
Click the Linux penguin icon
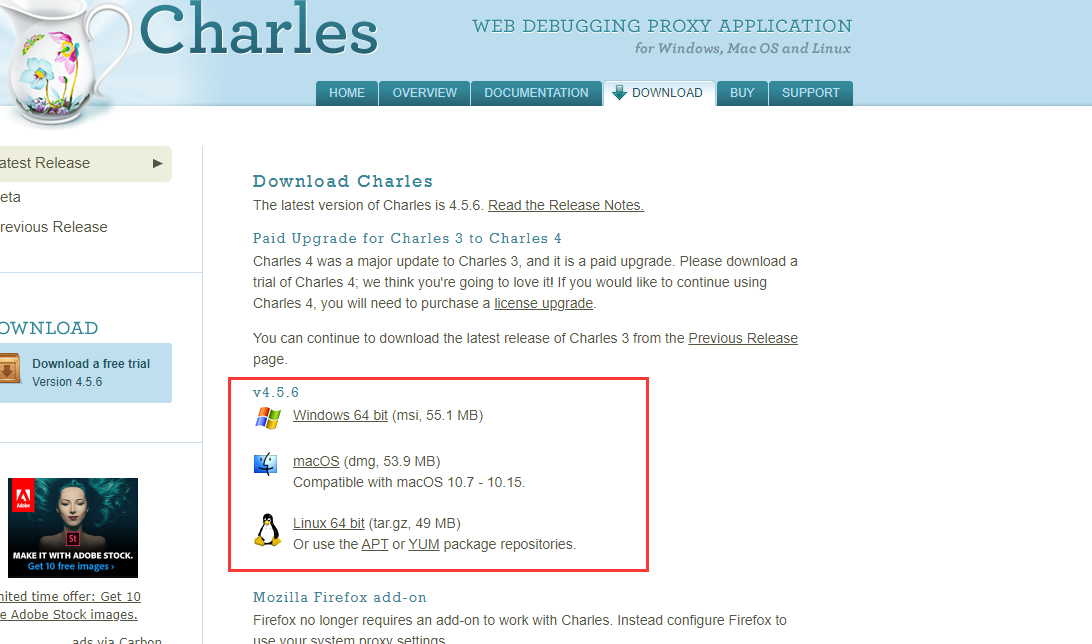(x=267, y=531)
